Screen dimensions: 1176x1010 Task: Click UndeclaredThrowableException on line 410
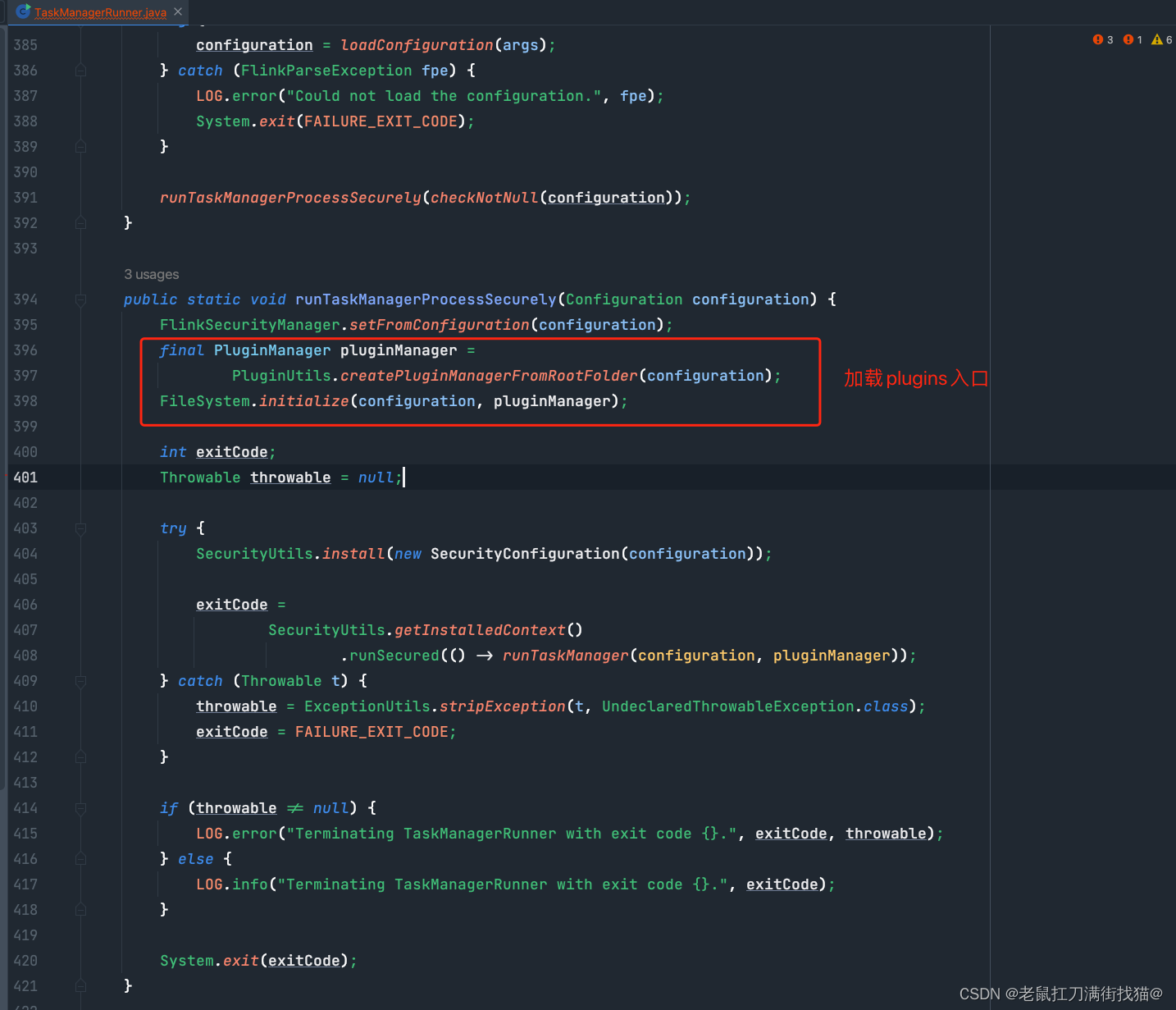728,706
